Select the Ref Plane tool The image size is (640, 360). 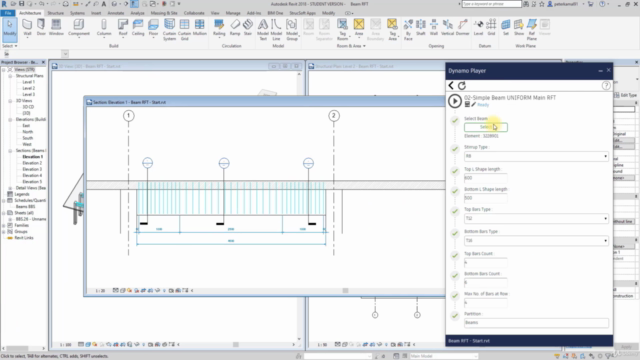(x=532, y=29)
